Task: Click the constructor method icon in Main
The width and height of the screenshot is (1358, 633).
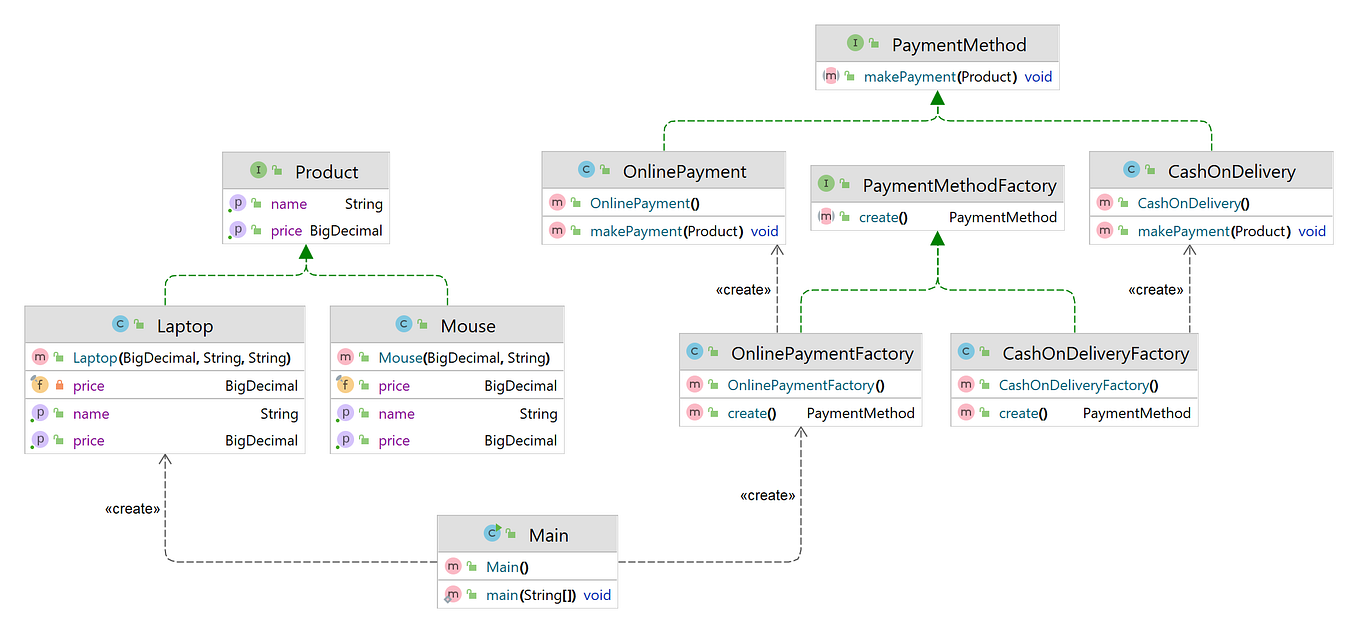Action: coord(454,566)
